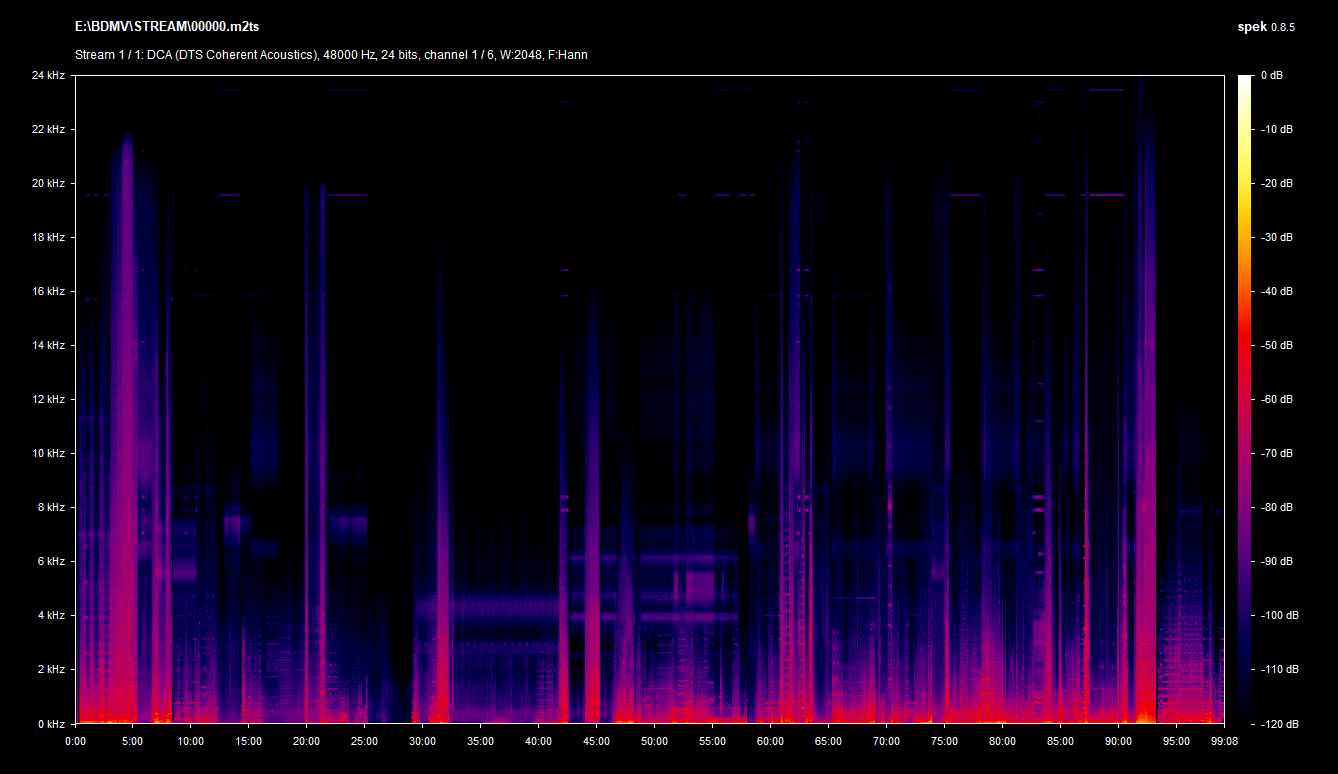Click the white top of the dB color bar

click(x=1244, y=80)
